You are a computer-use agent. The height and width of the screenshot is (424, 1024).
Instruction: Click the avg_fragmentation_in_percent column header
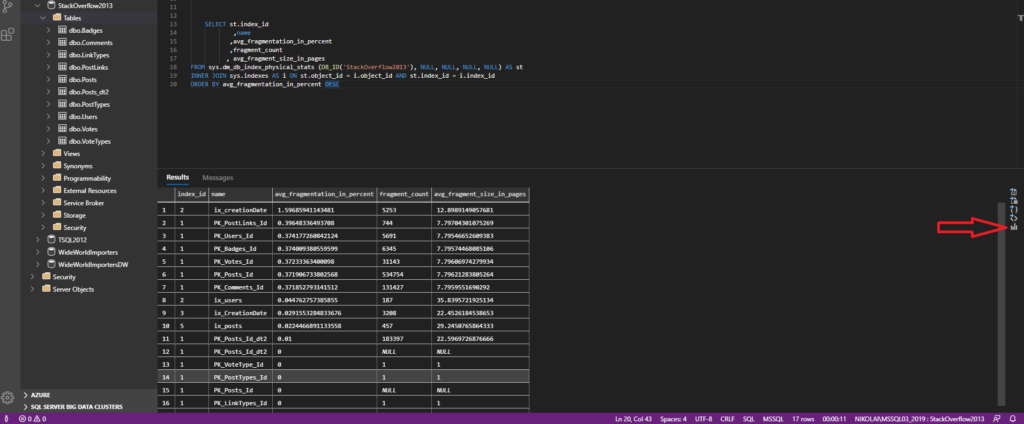(325, 194)
